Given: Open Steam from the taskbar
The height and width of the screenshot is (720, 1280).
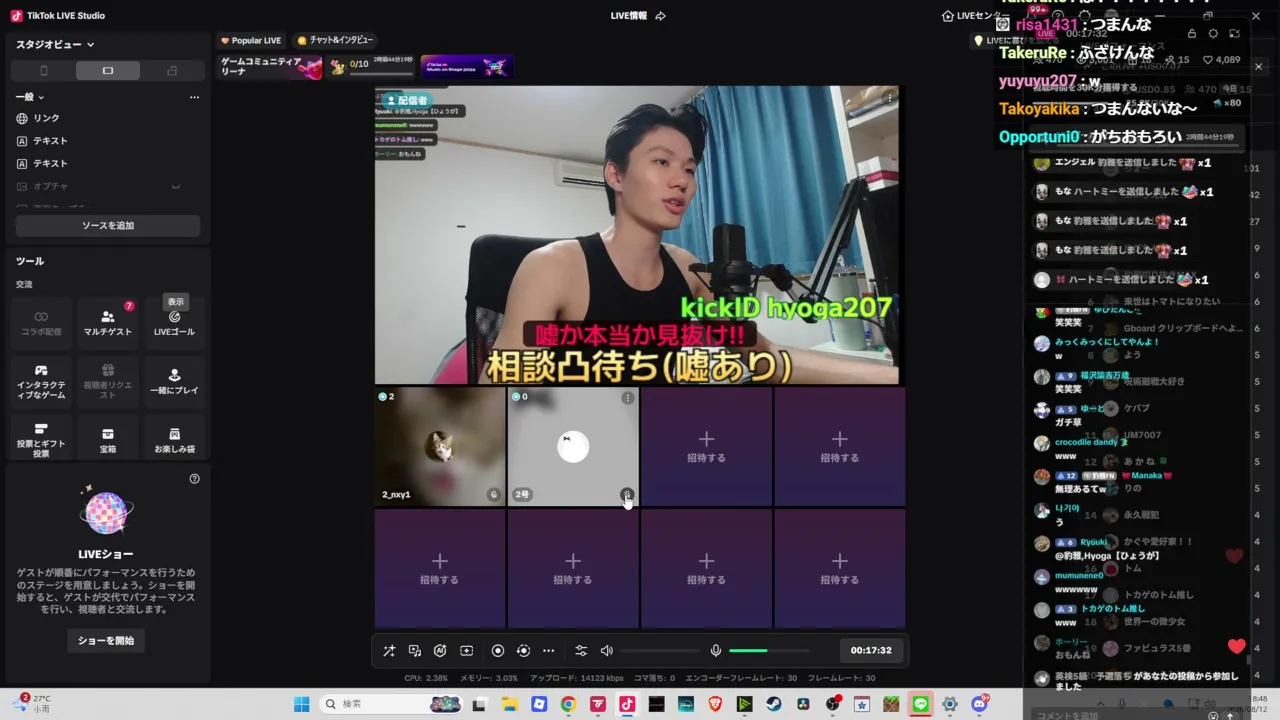Looking at the screenshot, I should point(774,704).
